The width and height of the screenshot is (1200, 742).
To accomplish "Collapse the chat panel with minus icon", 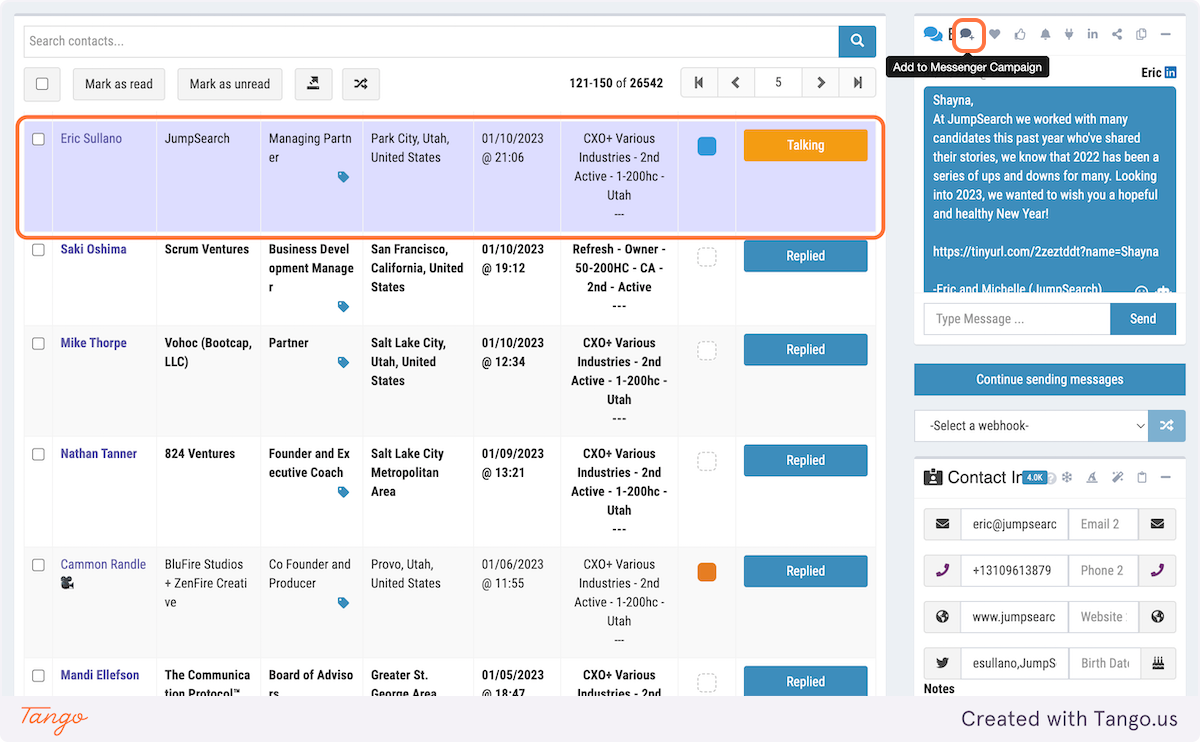I will (1165, 34).
